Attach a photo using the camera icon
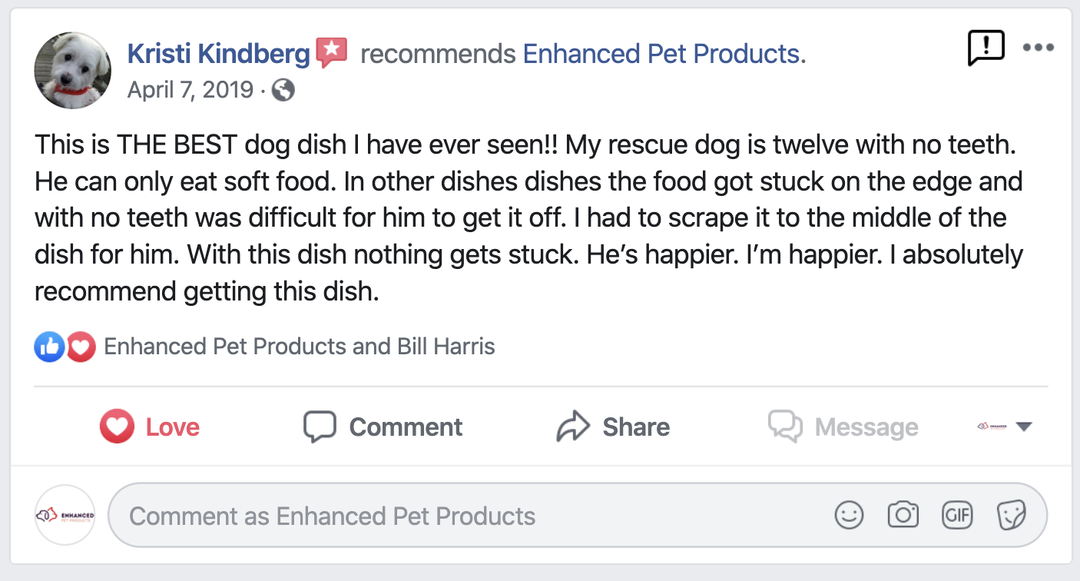 903,515
